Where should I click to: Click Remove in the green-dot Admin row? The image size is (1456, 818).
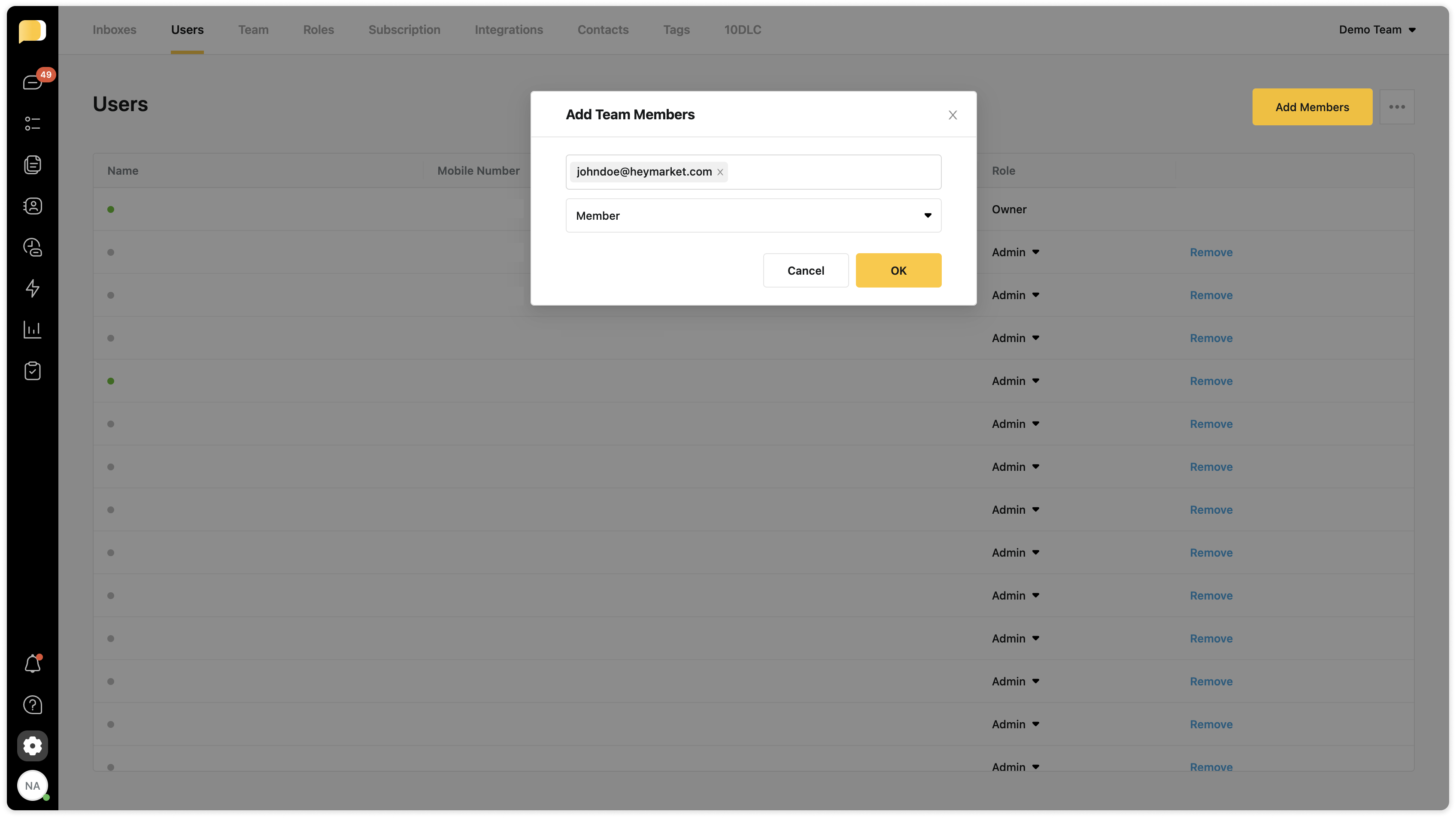tap(1211, 381)
